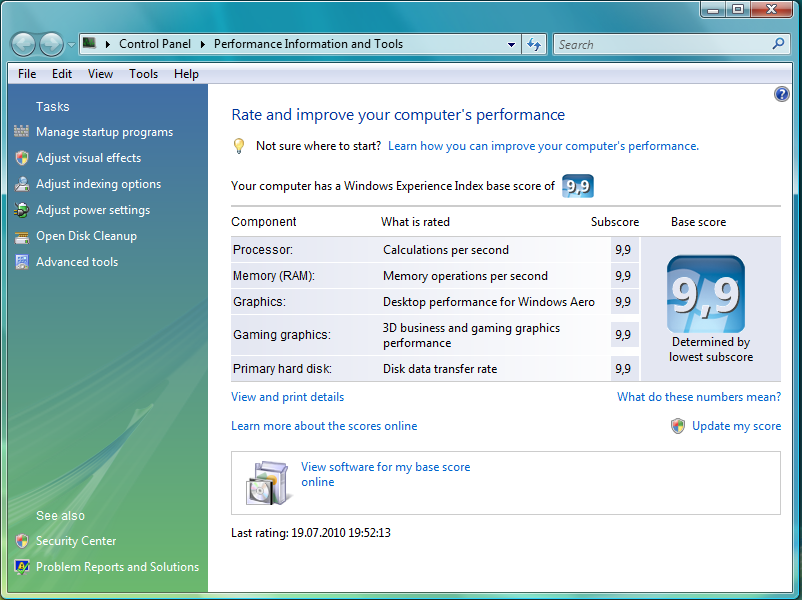Click the Back navigation arrow button
802x600 pixels.
23,45
